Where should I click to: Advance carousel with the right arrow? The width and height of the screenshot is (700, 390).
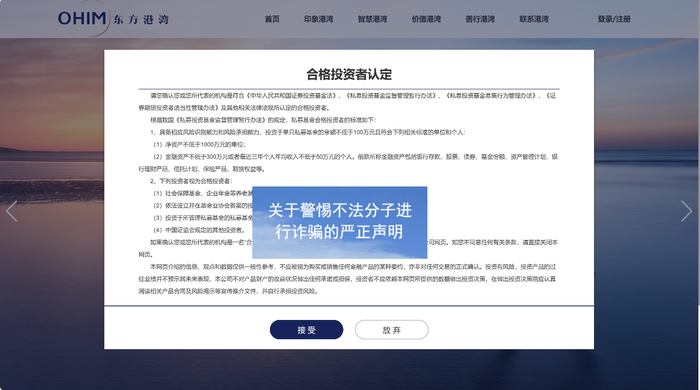tap(686, 211)
